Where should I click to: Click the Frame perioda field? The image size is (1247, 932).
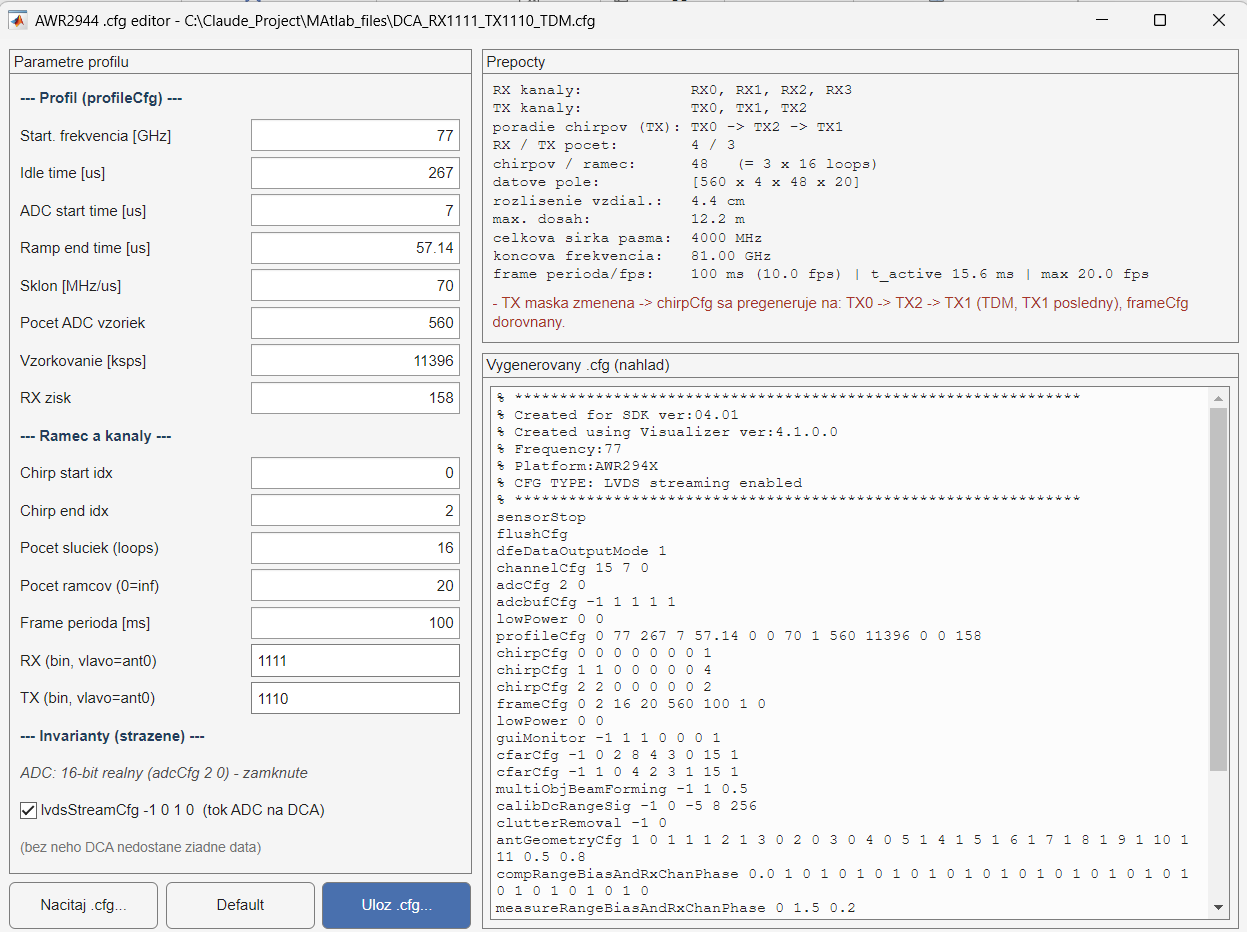[x=355, y=623]
